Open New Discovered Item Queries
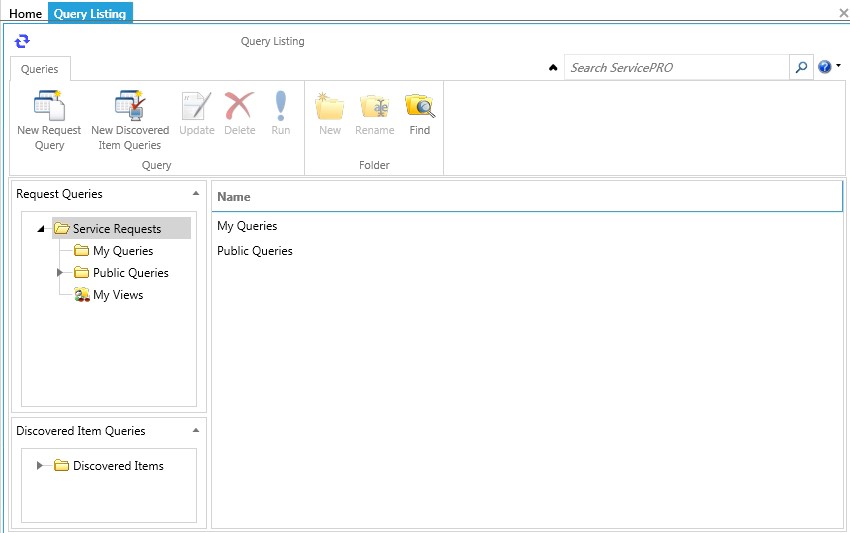850x533 pixels. [x=130, y=121]
